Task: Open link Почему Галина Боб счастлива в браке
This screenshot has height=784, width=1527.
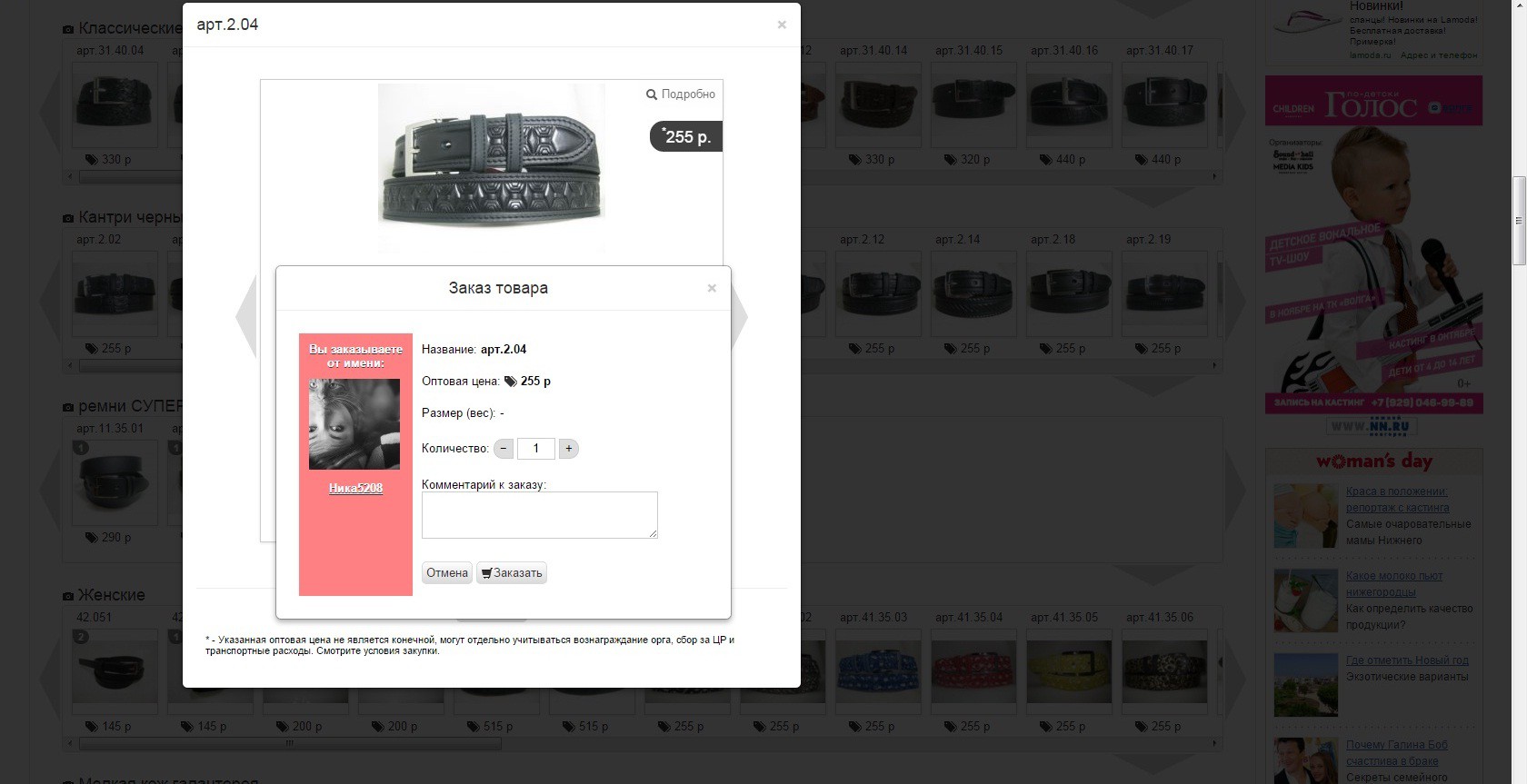Action: (1396, 753)
